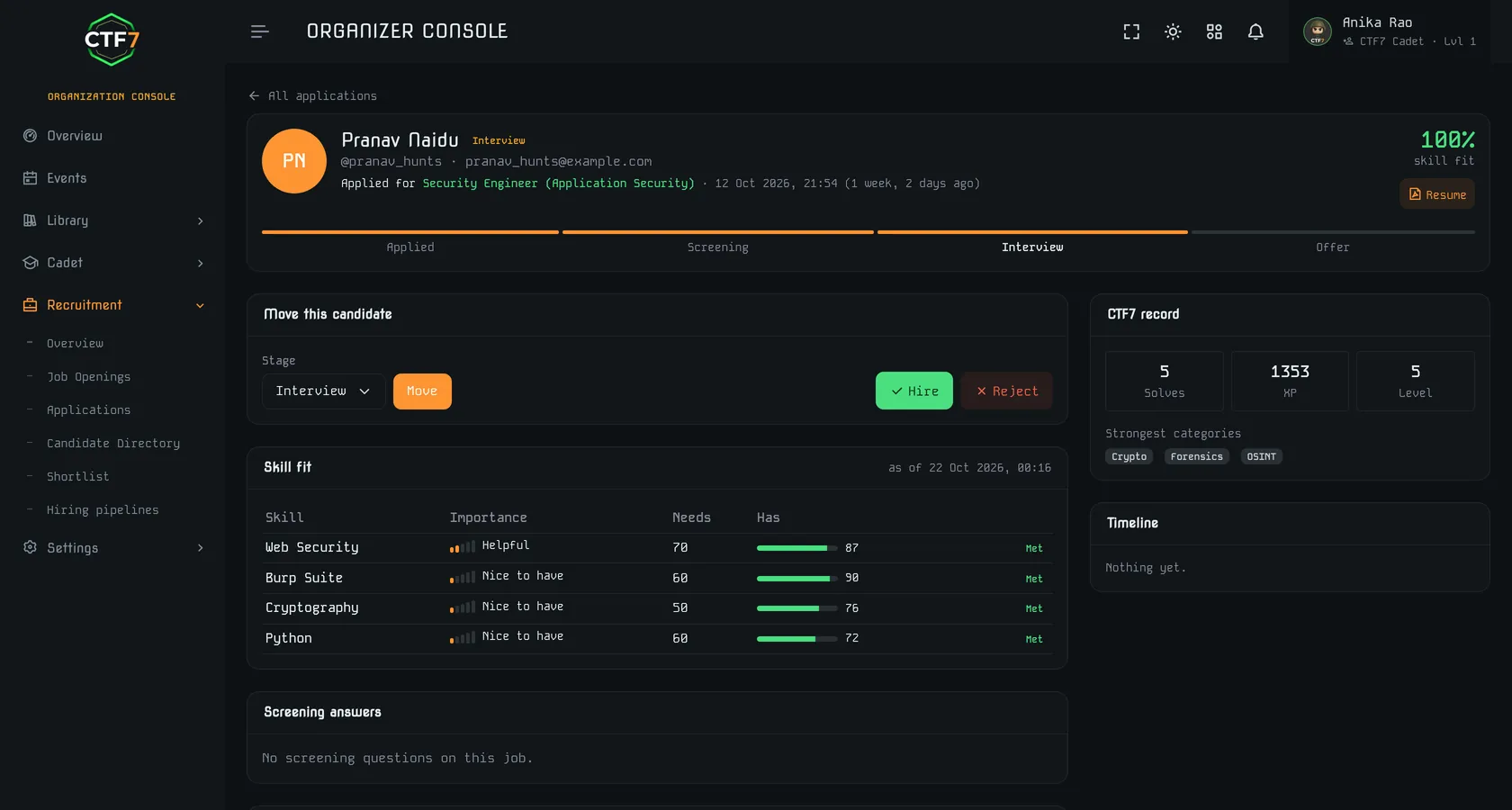The image size is (1512, 810).
Task: Reject the candidate
Action: point(1007,391)
